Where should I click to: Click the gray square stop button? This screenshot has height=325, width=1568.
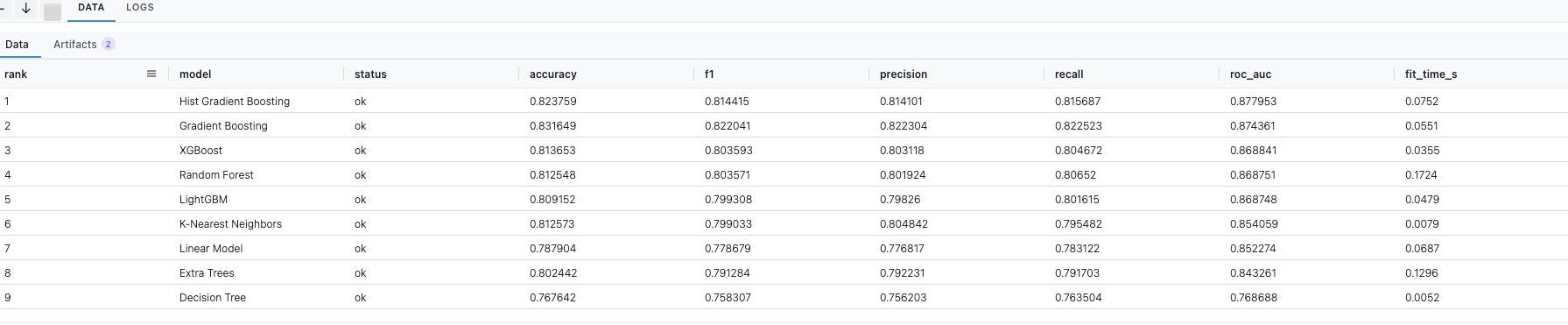pyautogui.click(x=53, y=11)
